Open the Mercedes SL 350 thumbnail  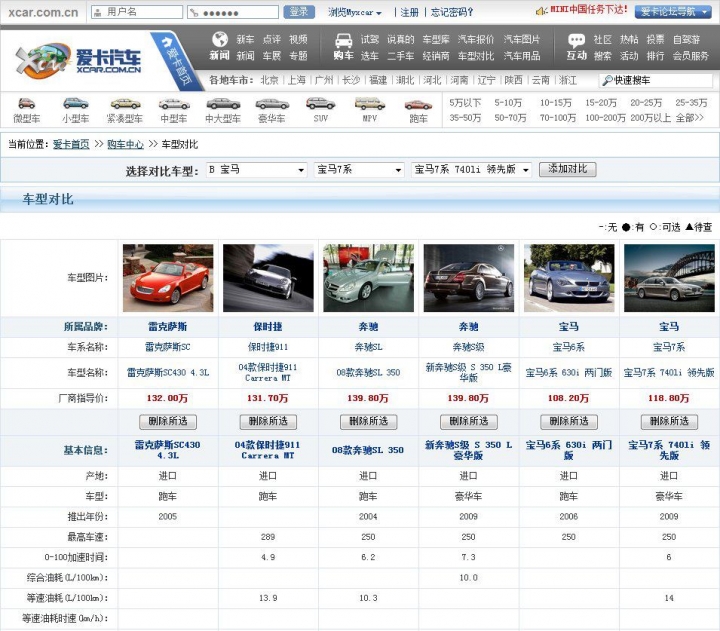368,278
